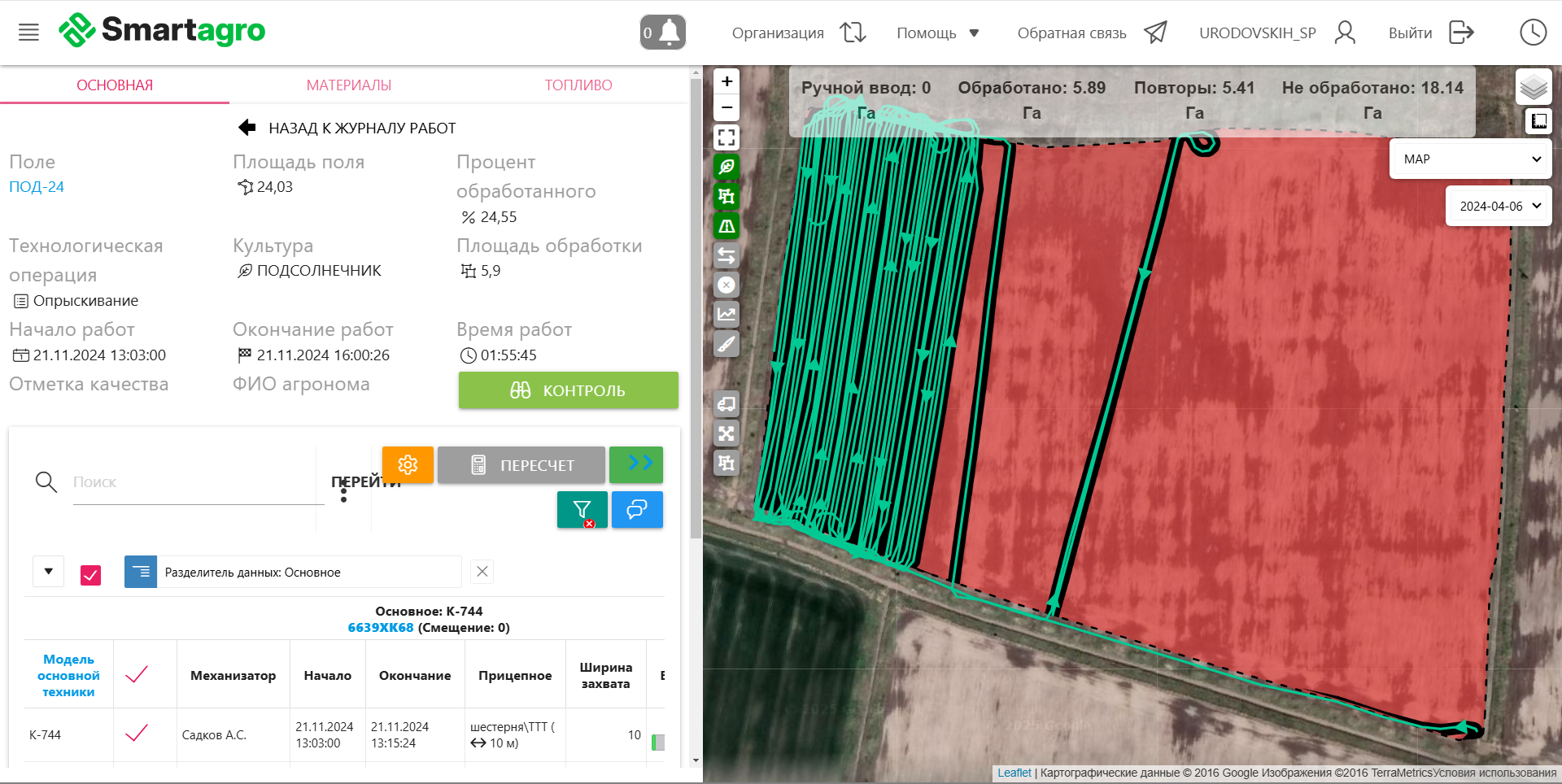Open the 2024-04-06 date dropdown
The image size is (1562, 784).
point(1499,207)
